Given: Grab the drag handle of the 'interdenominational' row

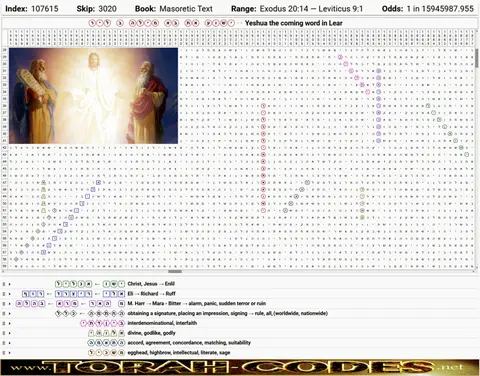Looking at the screenshot, I should point(4,323).
